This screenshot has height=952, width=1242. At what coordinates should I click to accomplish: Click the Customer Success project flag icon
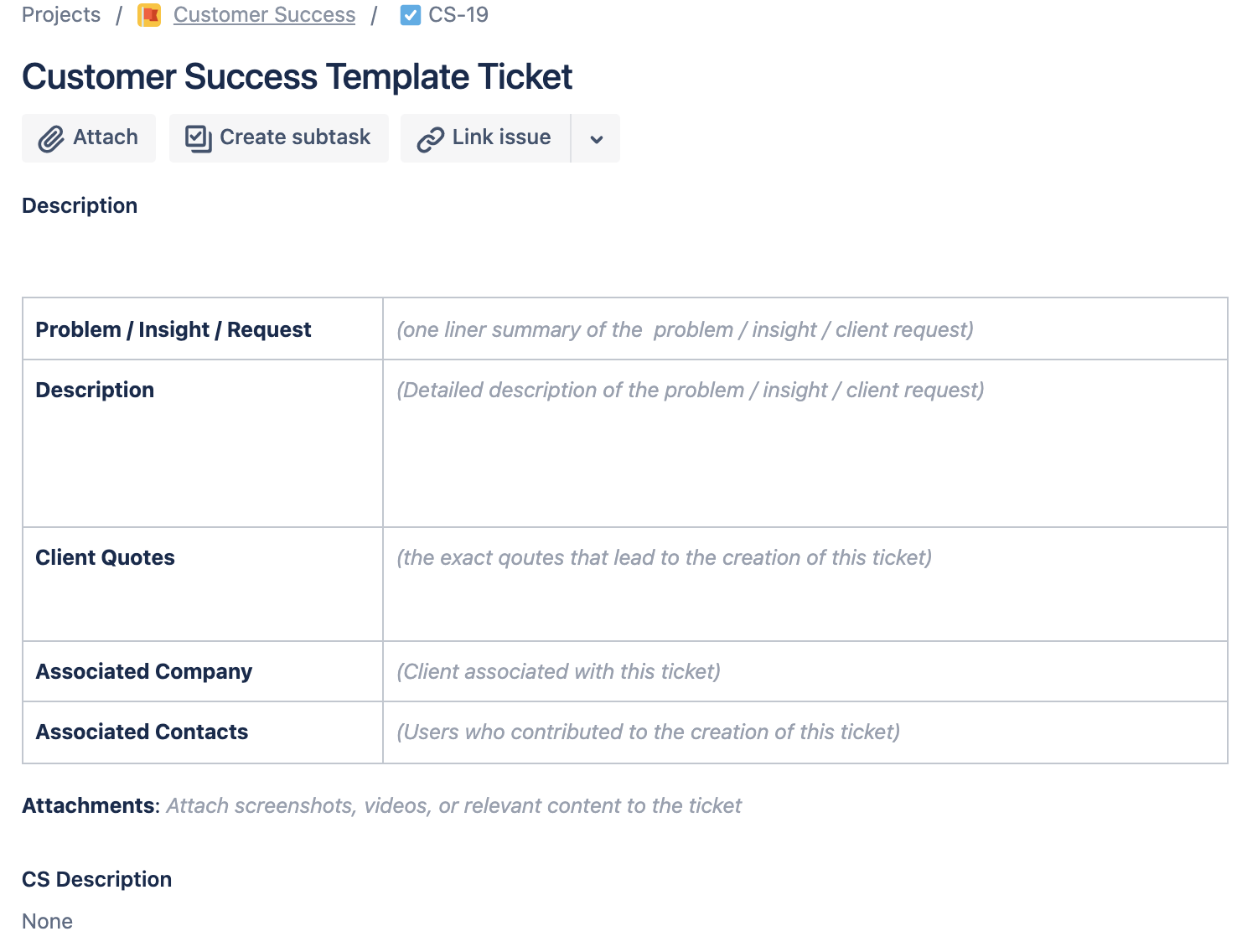pos(149,15)
